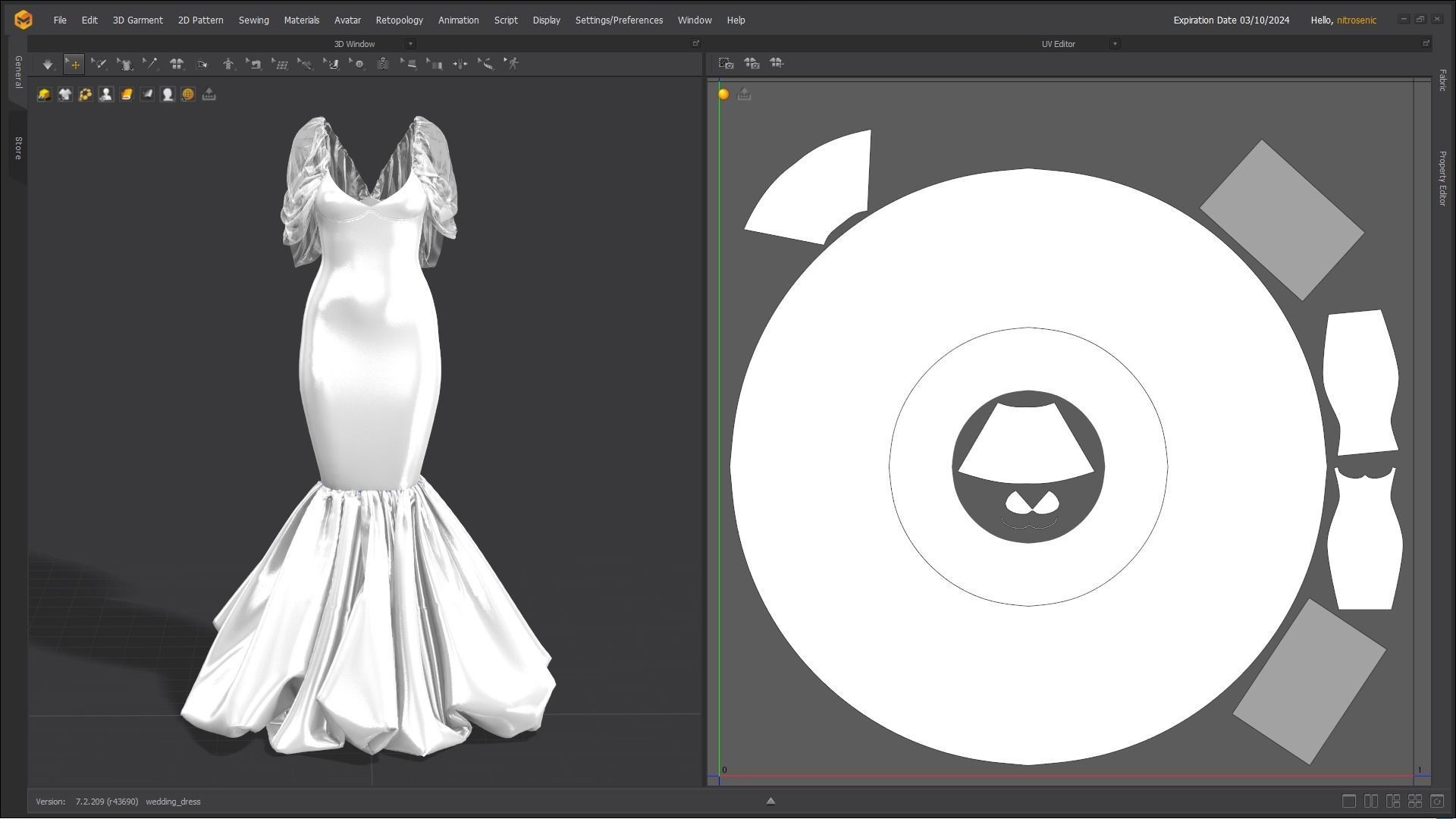Toggle the orange particle display option

point(86,94)
